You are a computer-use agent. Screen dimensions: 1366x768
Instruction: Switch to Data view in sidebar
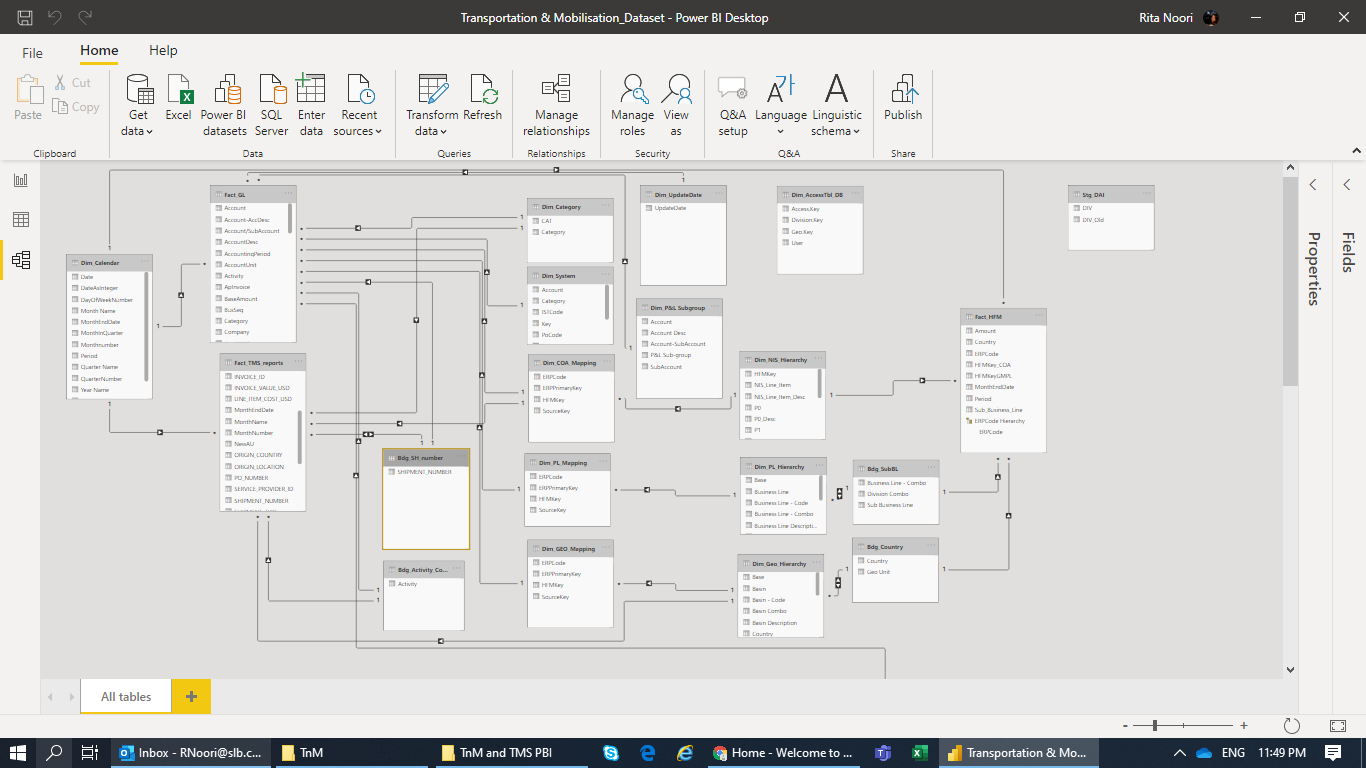(20, 220)
